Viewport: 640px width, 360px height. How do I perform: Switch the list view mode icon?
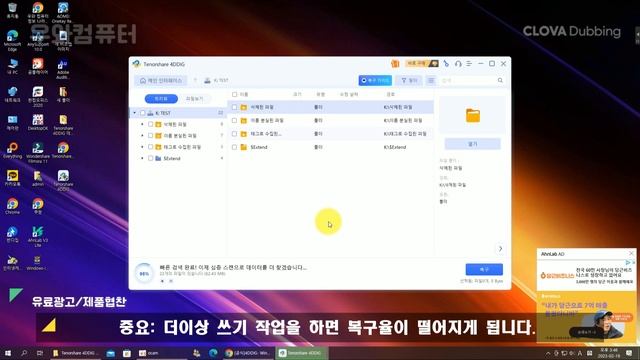pyautogui.click(x=431, y=80)
